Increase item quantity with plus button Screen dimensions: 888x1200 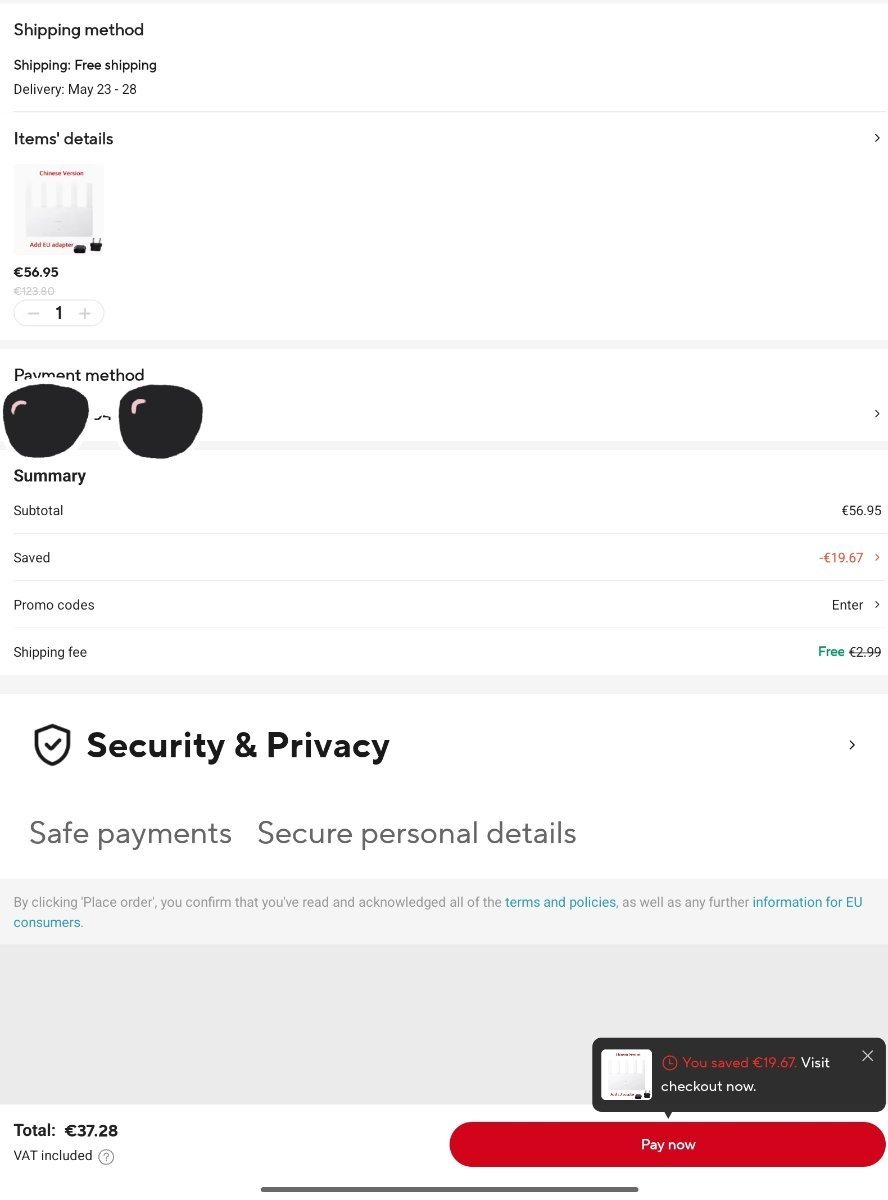point(85,313)
